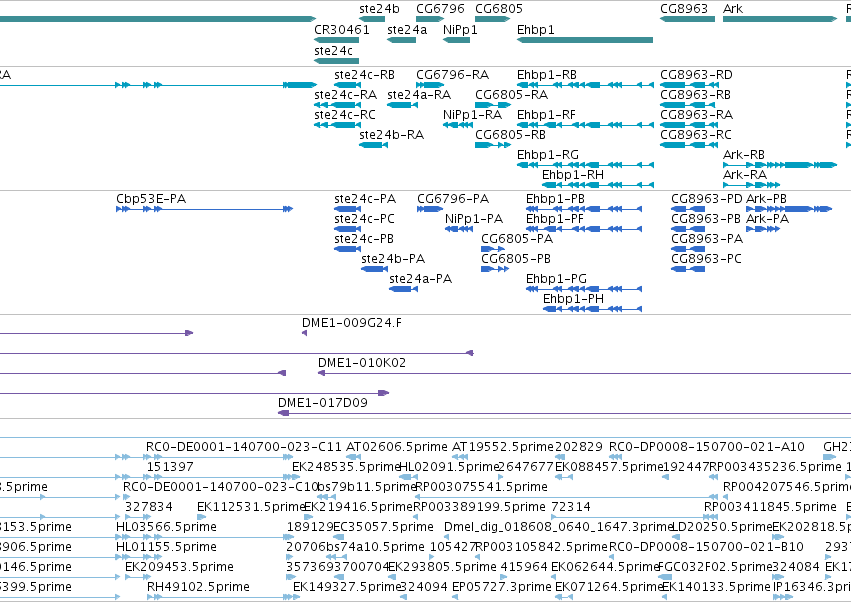Click protein CG8963-PD
851x602 pixels.
(688, 209)
